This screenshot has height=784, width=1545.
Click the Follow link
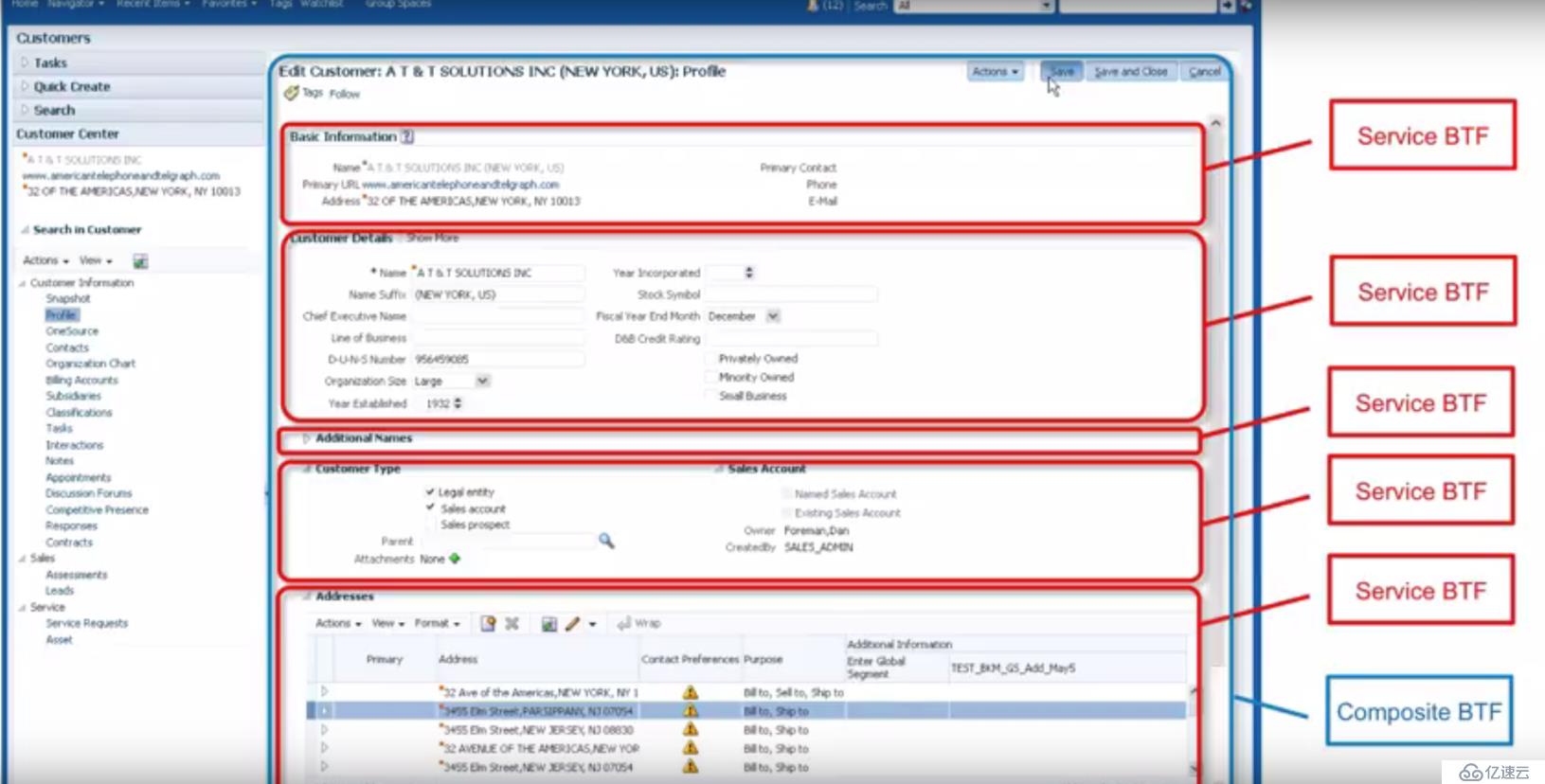point(345,94)
